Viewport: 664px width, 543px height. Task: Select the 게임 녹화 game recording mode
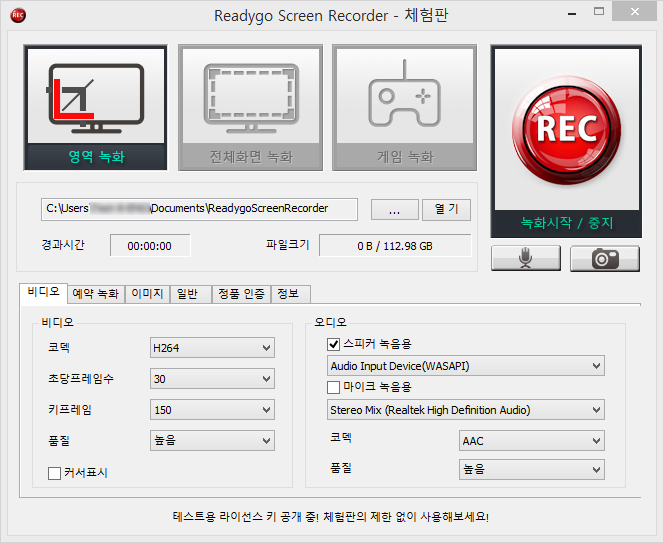point(404,108)
